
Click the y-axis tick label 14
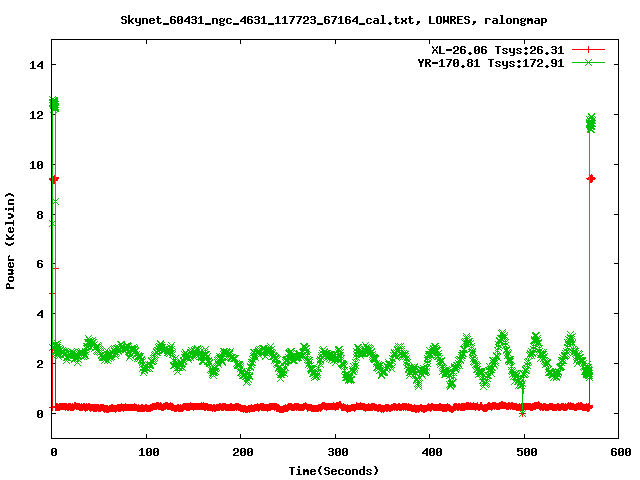pos(36,65)
